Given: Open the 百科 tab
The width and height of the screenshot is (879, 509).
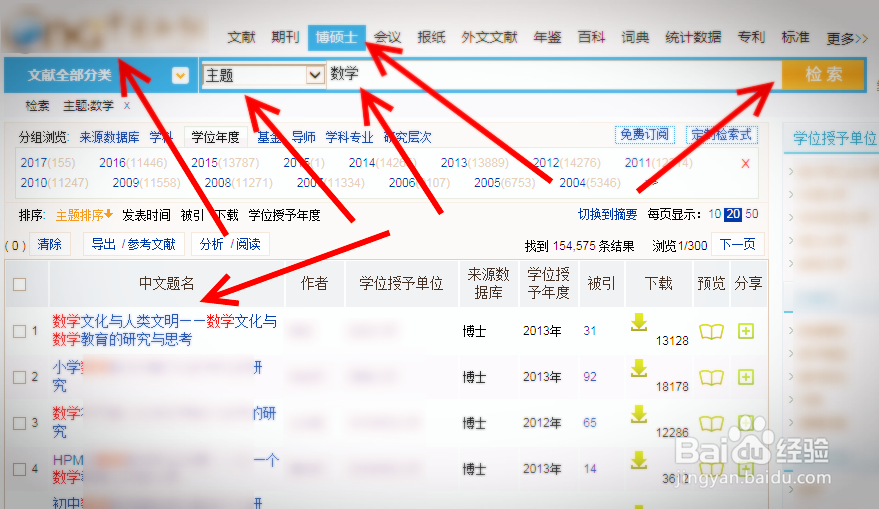Looking at the screenshot, I should [591, 37].
